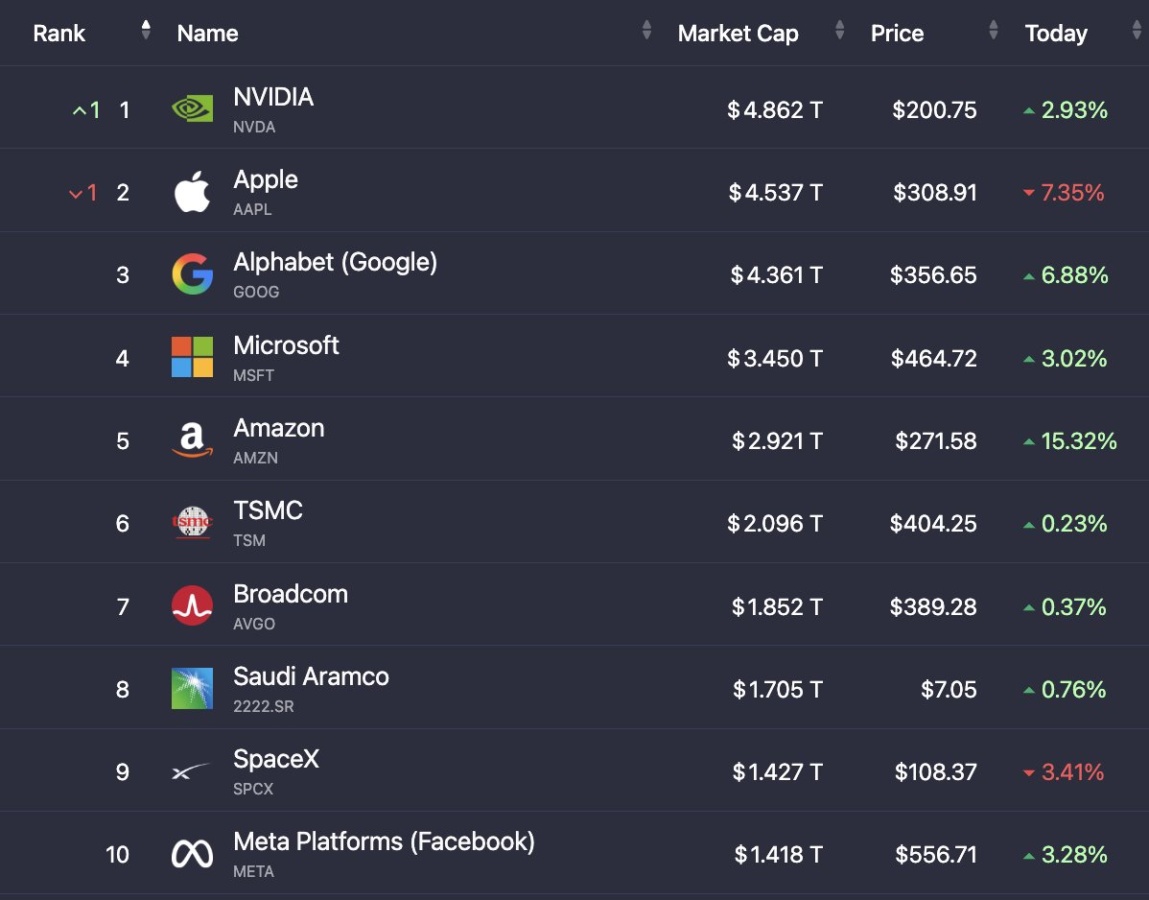Click the red Broadcom logo
The width and height of the screenshot is (1149, 900).
pyautogui.click(x=192, y=605)
